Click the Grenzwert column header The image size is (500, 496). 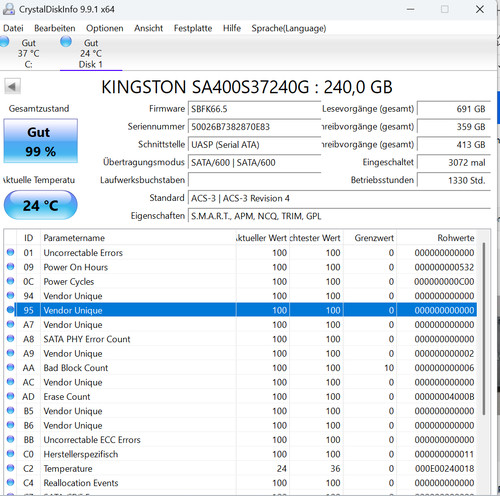370,238
